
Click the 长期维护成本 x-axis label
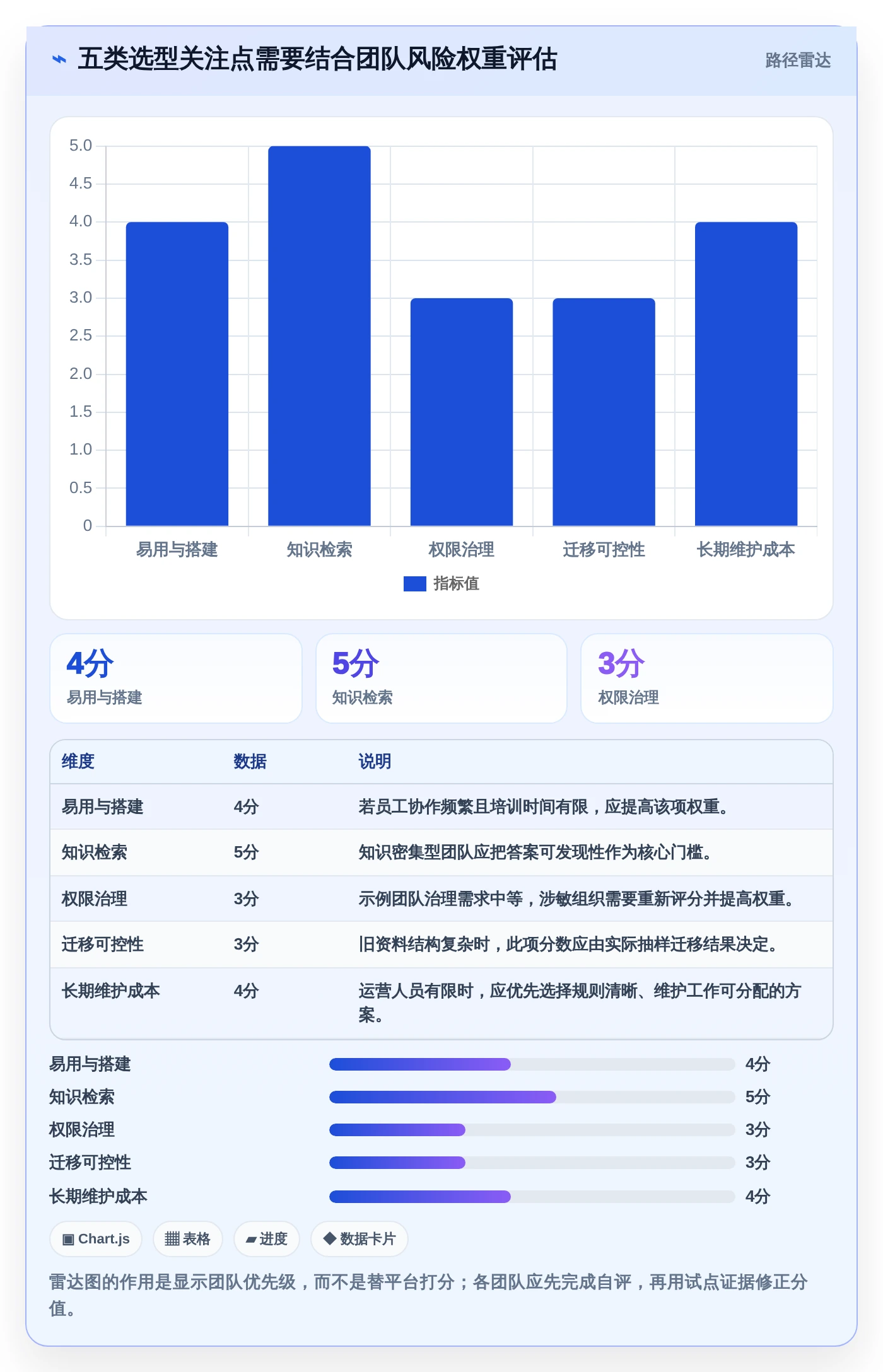(746, 550)
